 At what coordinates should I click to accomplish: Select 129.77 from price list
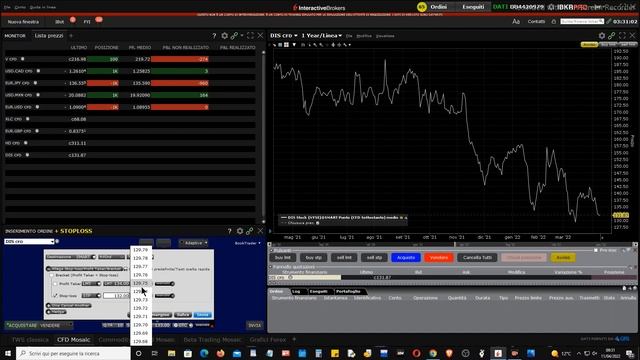tap(141, 267)
